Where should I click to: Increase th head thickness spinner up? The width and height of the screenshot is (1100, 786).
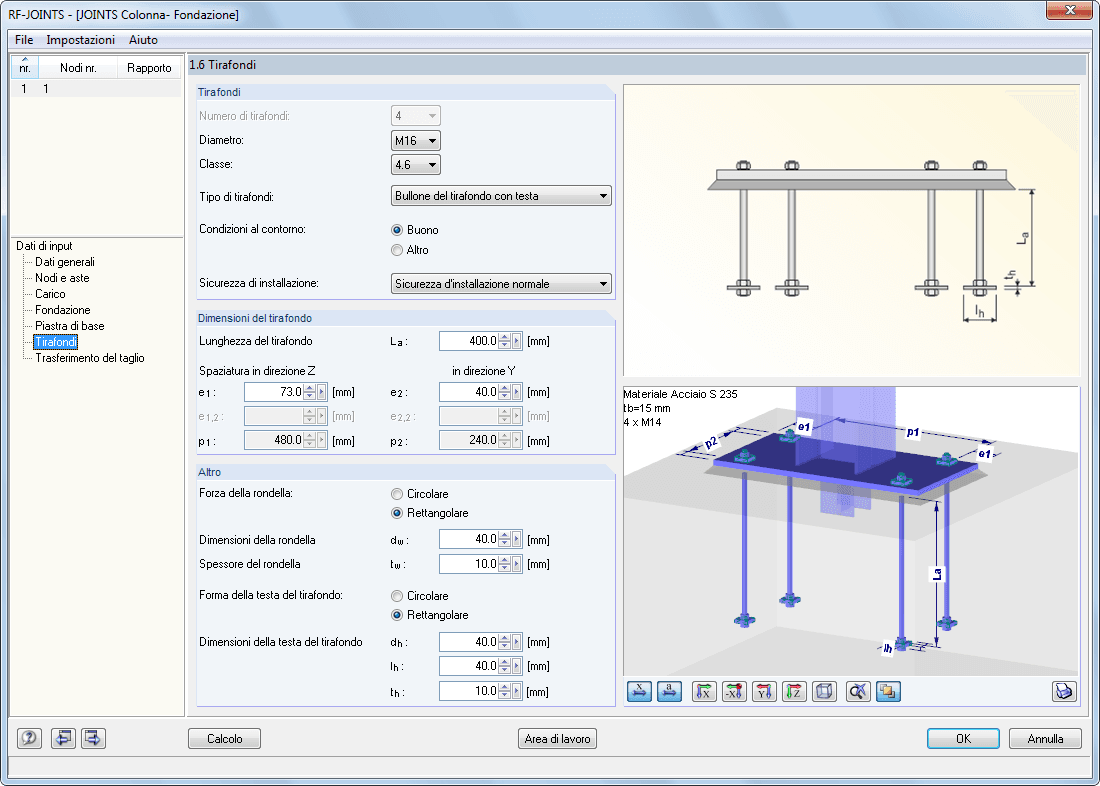point(504,687)
